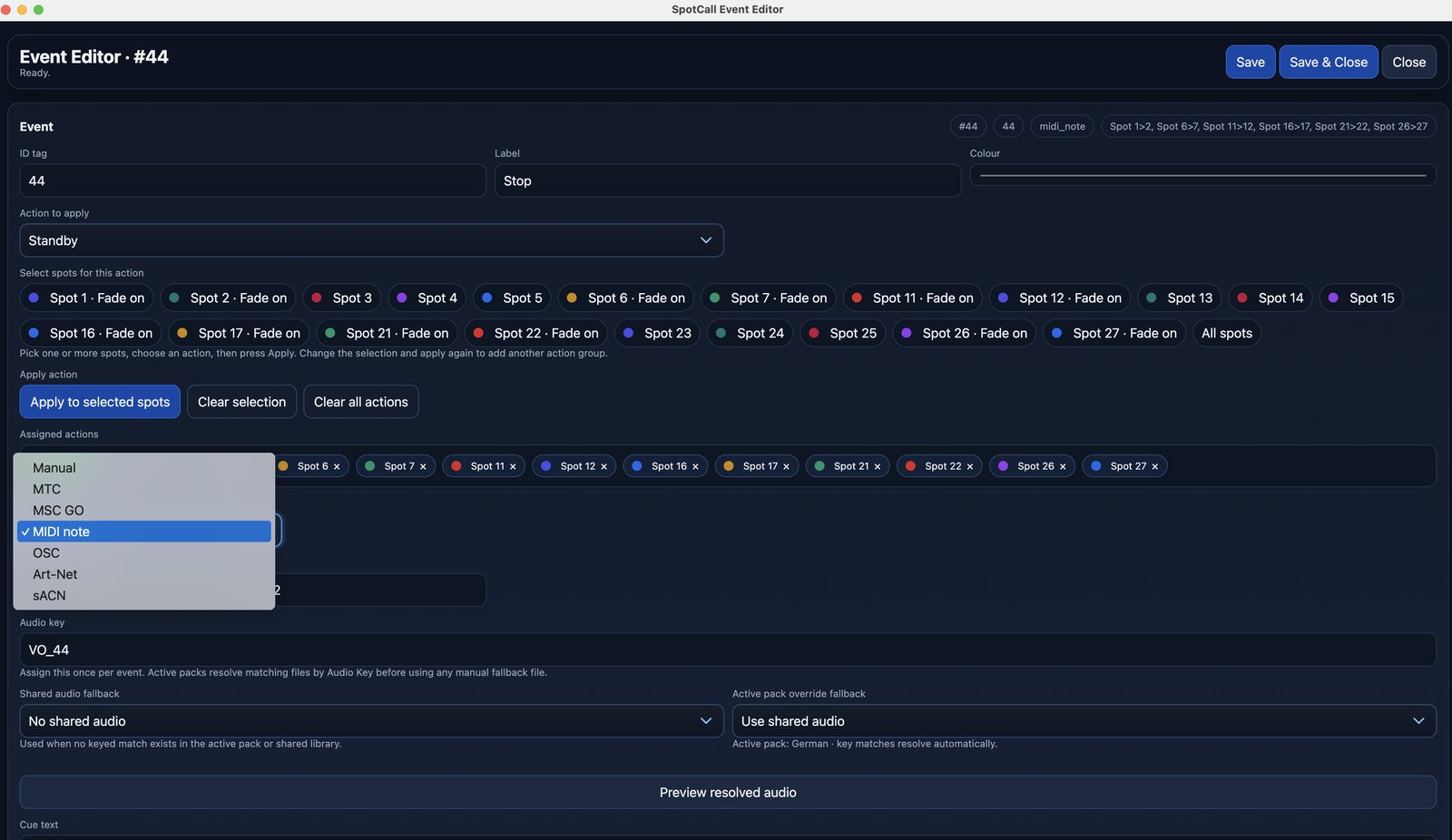The height and width of the screenshot is (840, 1452).
Task: Open the Action to apply Standby dropdown
Action: pos(371,240)
